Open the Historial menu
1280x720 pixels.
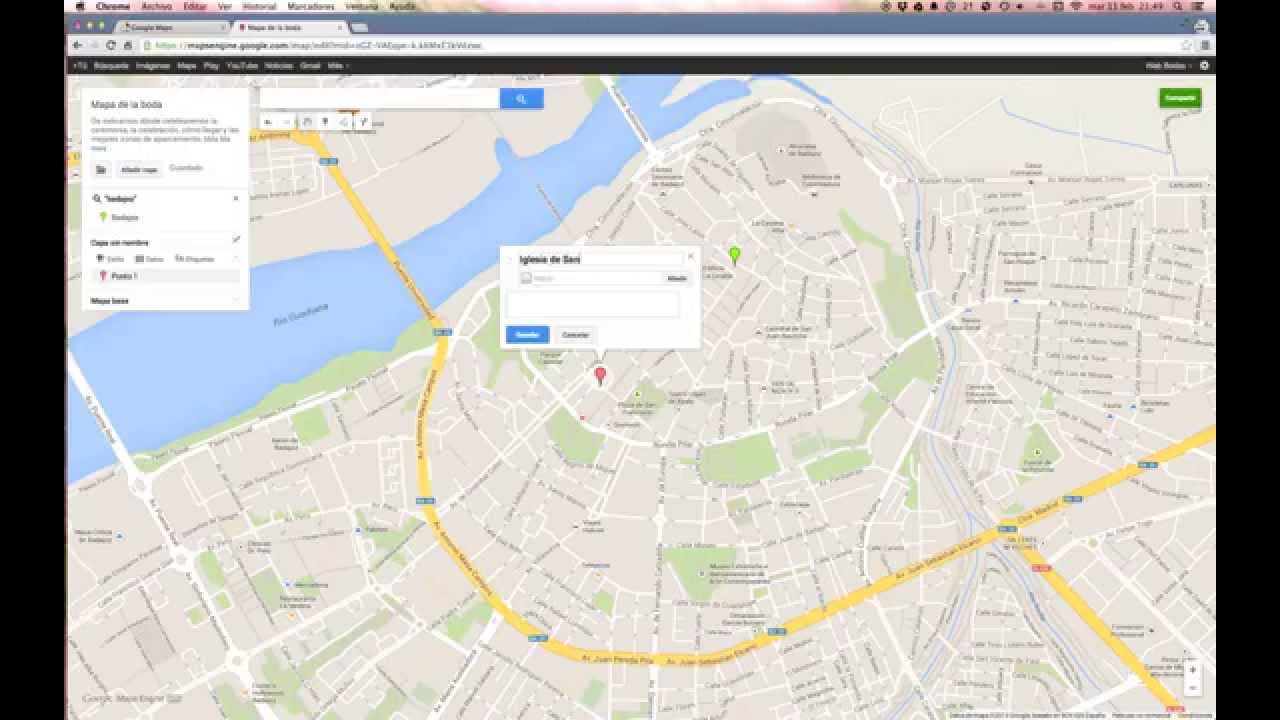coord(259,6)
